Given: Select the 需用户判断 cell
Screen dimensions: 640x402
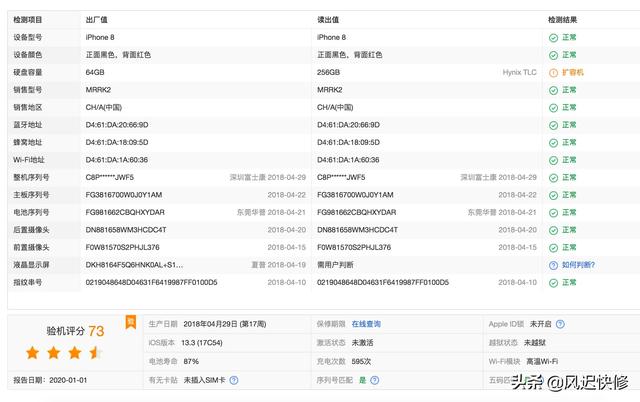Looking at the screenshot, I should click(x=335, y=265).
